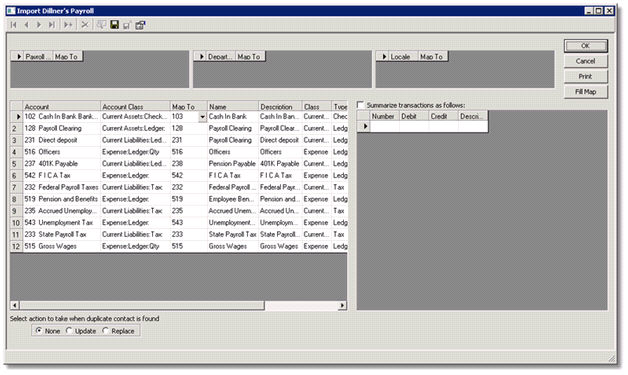Click the Depart column header
Viewport: 628px width, 375px height.
click(221, 56)
